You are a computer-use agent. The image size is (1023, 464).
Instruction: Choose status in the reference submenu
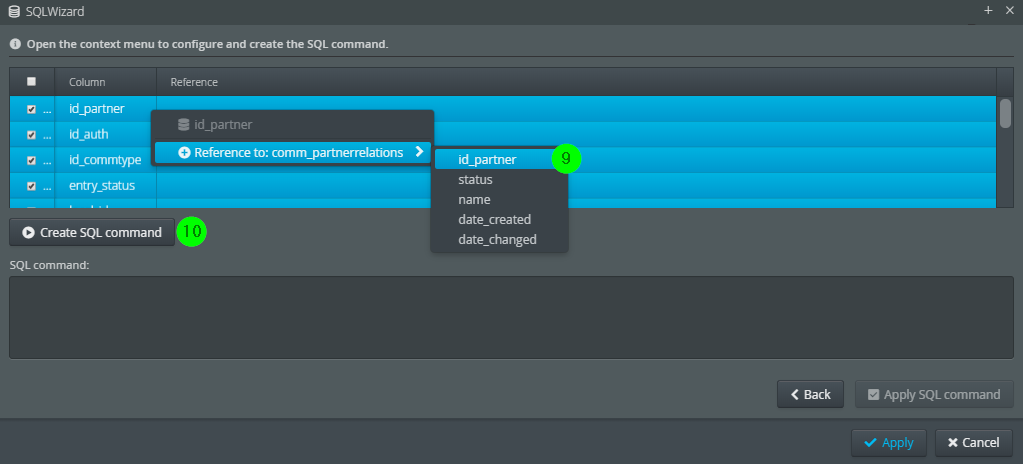pyautogui.click(x=475, y=179)
